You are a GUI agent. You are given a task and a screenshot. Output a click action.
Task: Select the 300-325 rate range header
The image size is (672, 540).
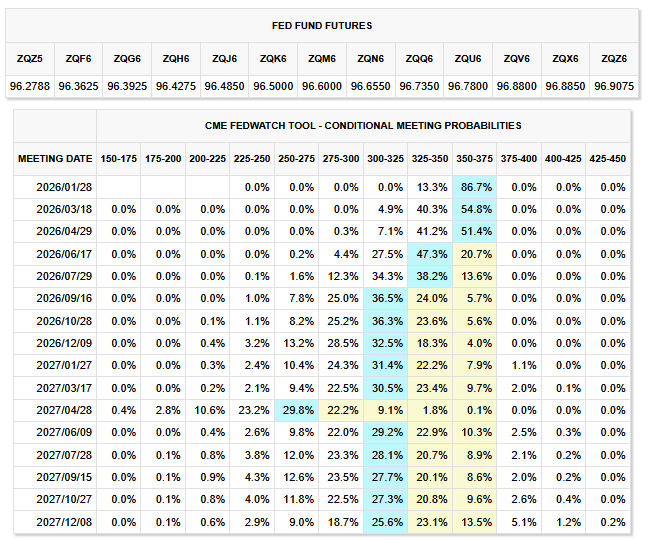pos(385,158)
